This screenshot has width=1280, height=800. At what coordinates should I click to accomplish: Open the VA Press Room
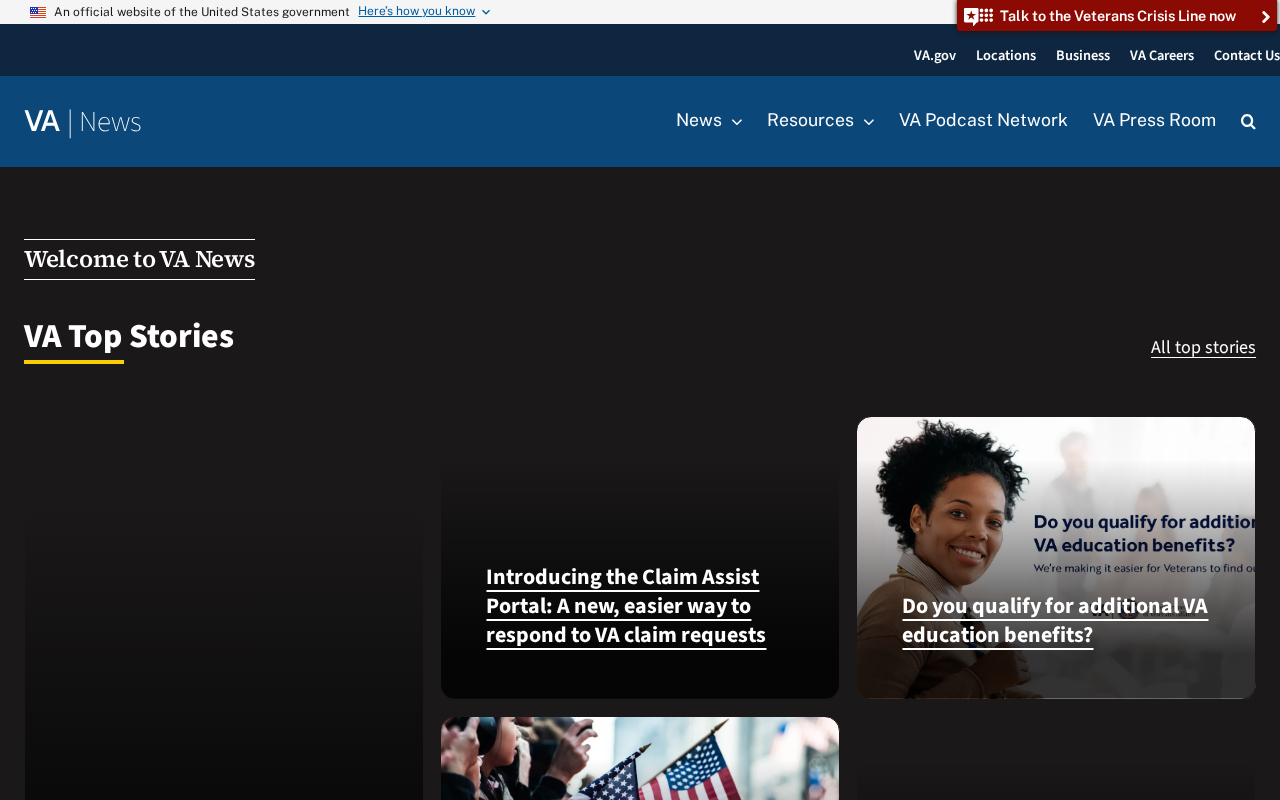tap(1154, 120)
